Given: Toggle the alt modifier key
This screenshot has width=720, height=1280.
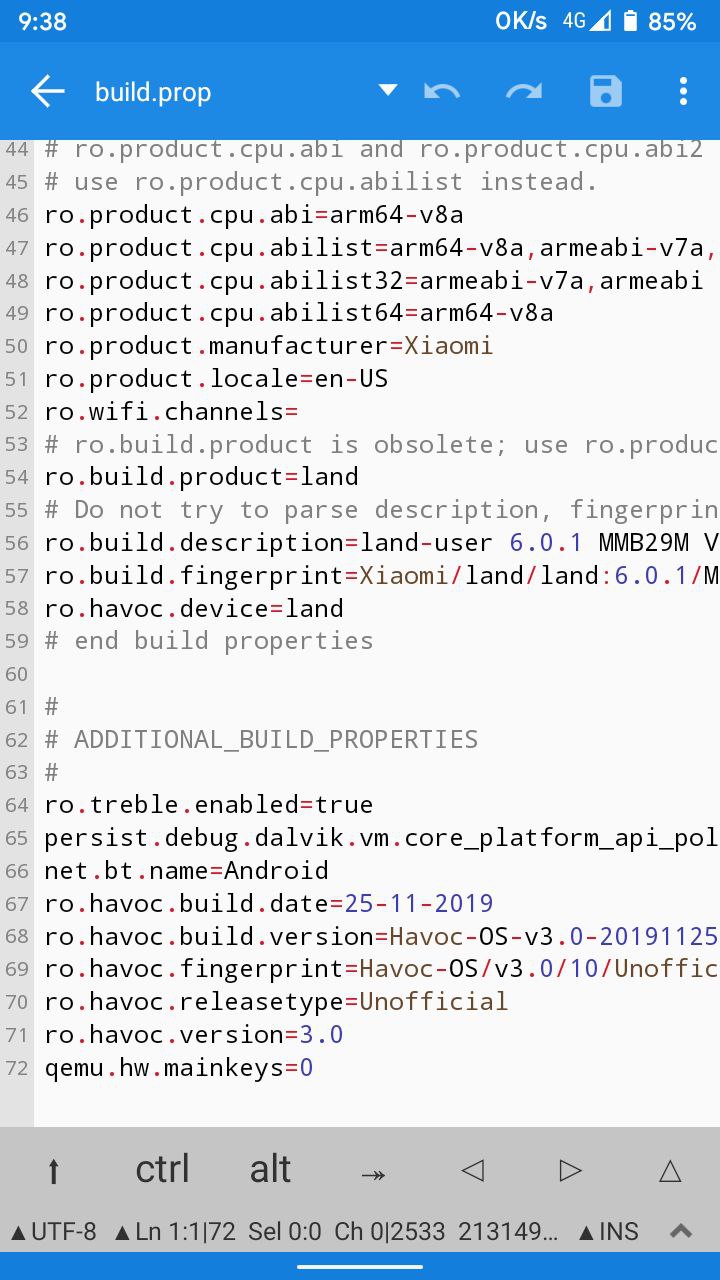Looking at the screenshot, I should [x=270, y=1169].
